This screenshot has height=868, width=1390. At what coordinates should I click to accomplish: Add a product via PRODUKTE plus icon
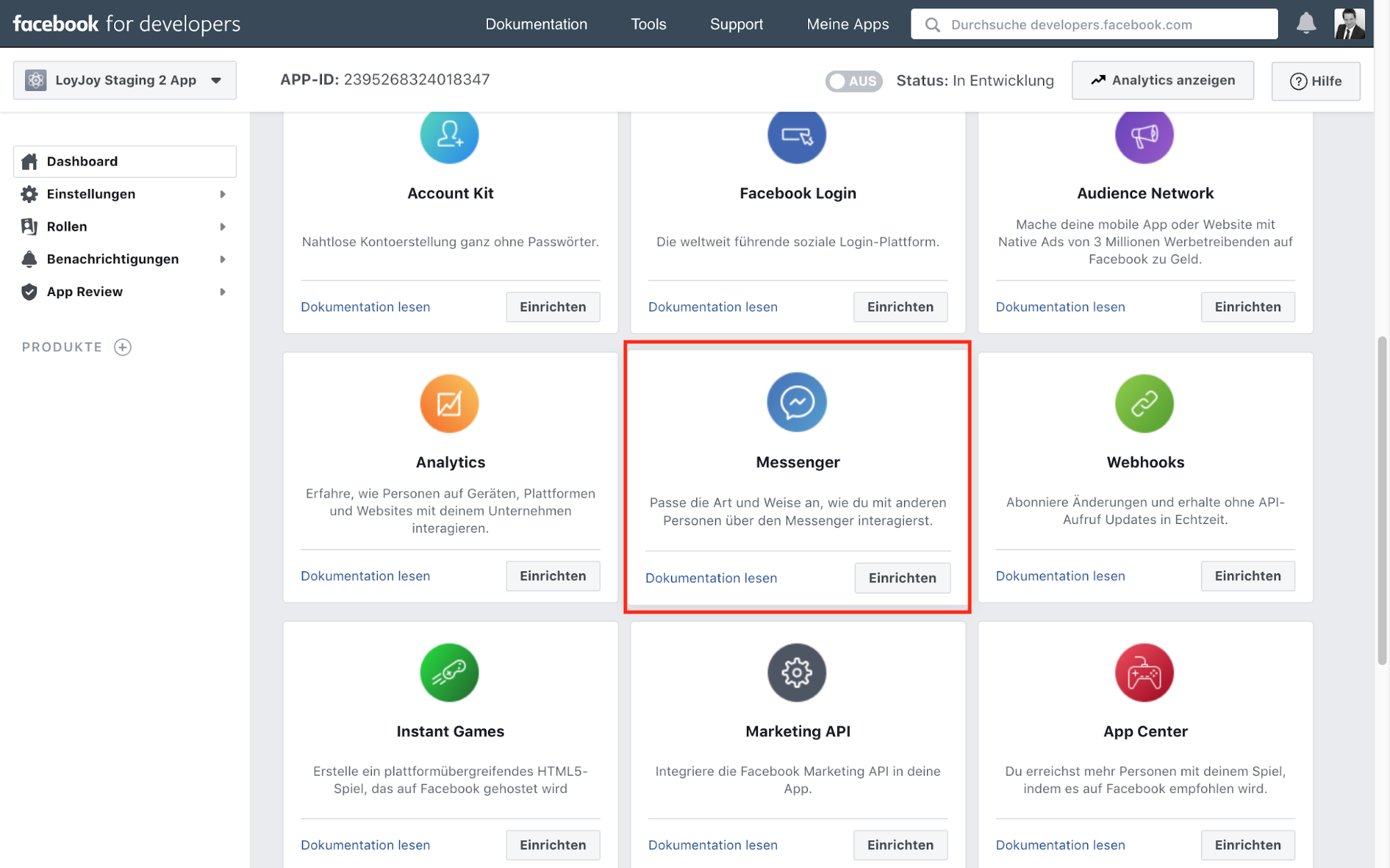[x=123, y=347]
